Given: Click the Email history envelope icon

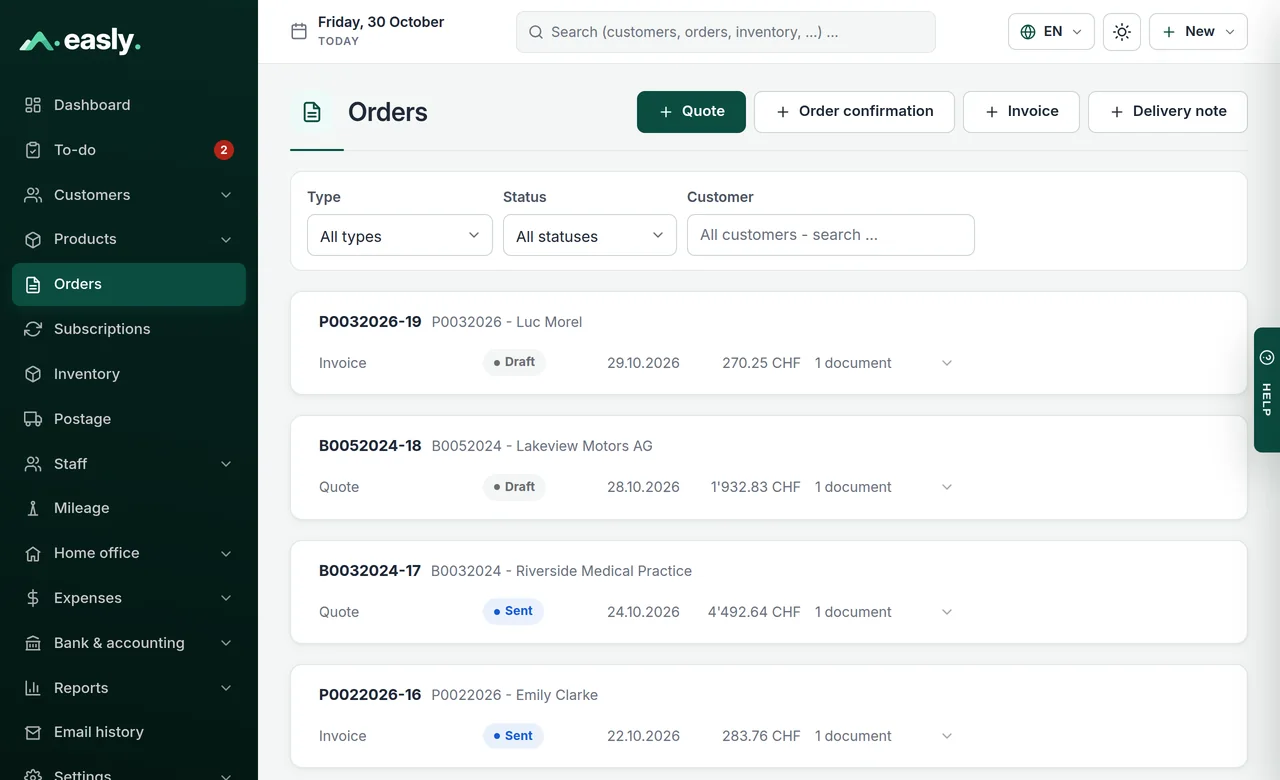Looking at the screenshot, I should [x=33, y=732].
